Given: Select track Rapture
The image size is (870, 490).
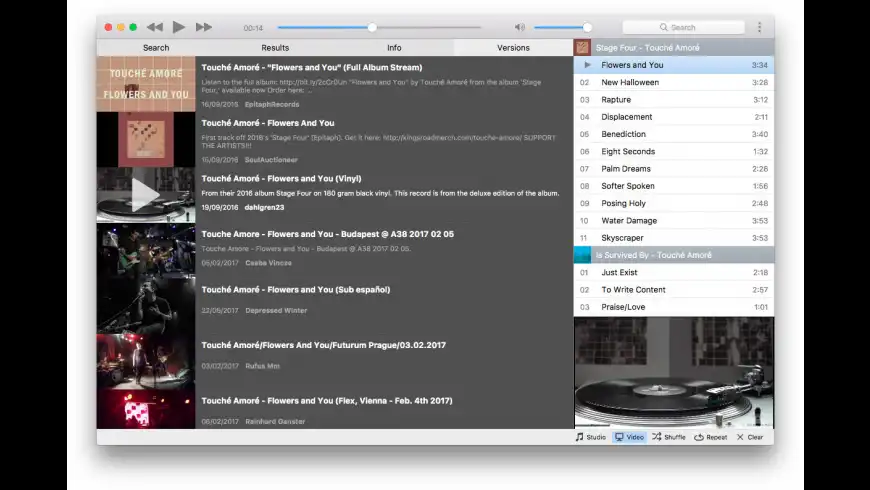Looking at the screenshot, I should tap(674, 100).
